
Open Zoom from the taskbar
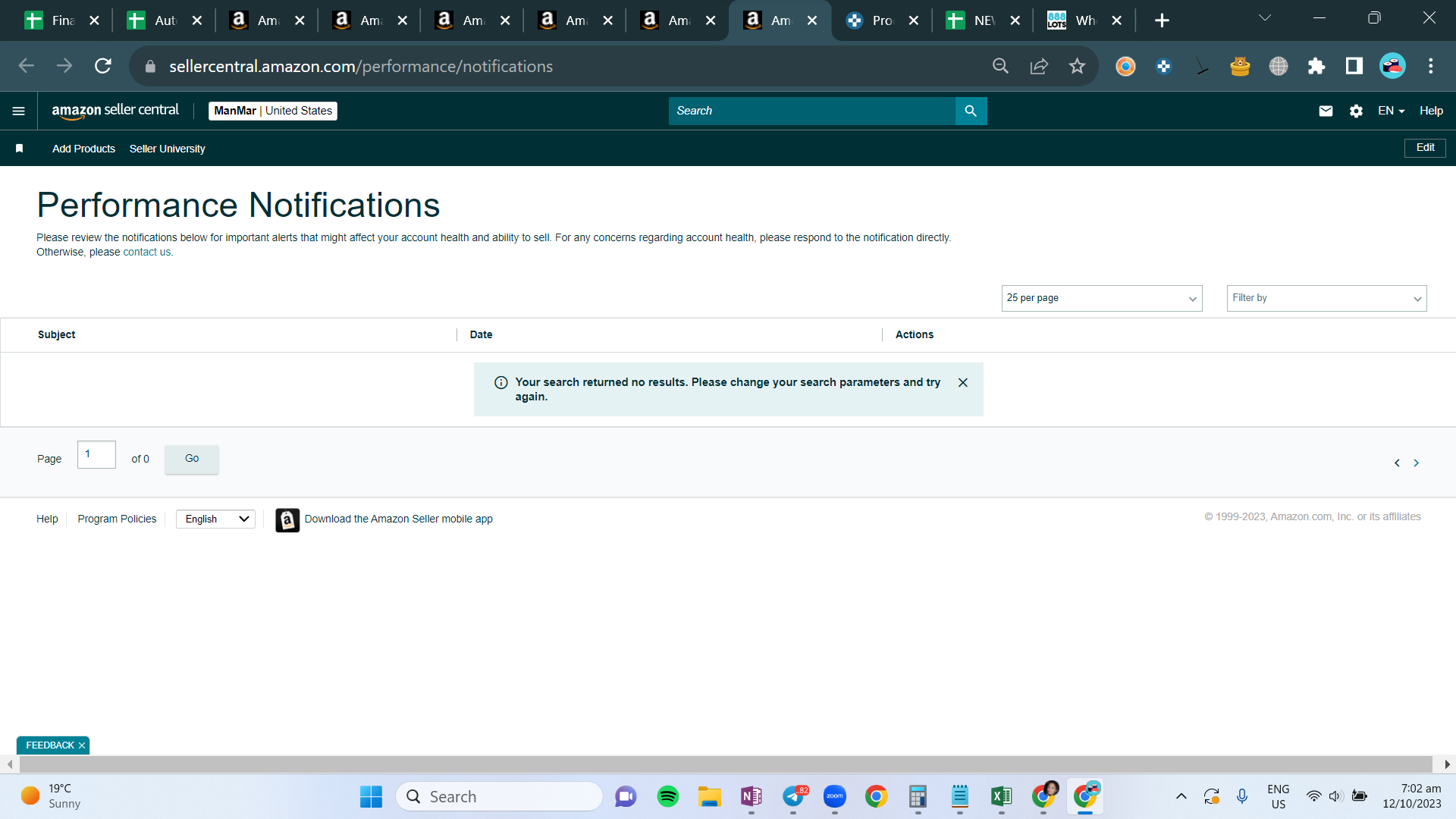pos(835,796)
